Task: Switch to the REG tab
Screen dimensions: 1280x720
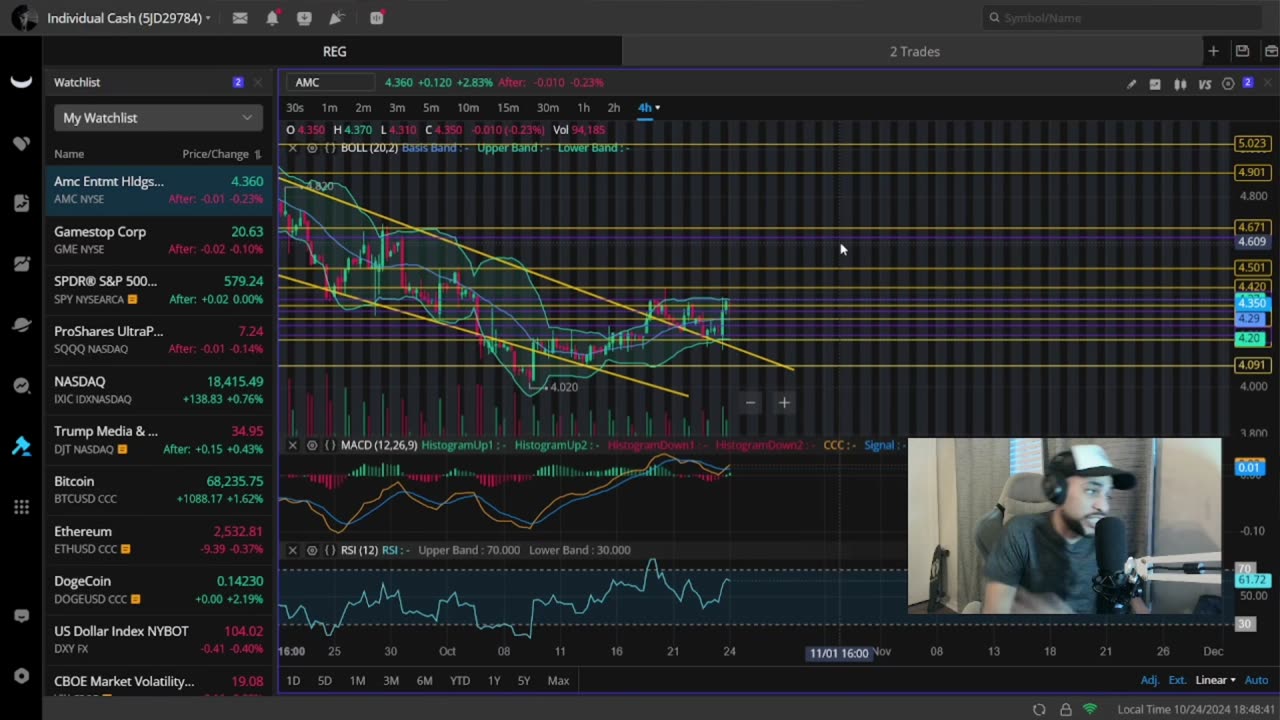Action: (x=334, y=51)
